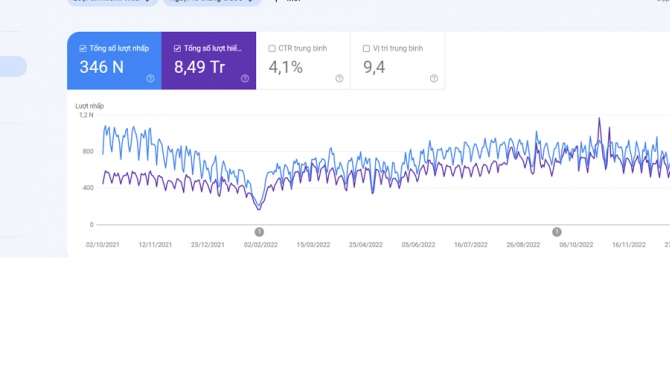Uncheck Tổng số lượt hiển thị checkbox
The width and height of the screenshot is (670, 377).
tap(177, 48)
